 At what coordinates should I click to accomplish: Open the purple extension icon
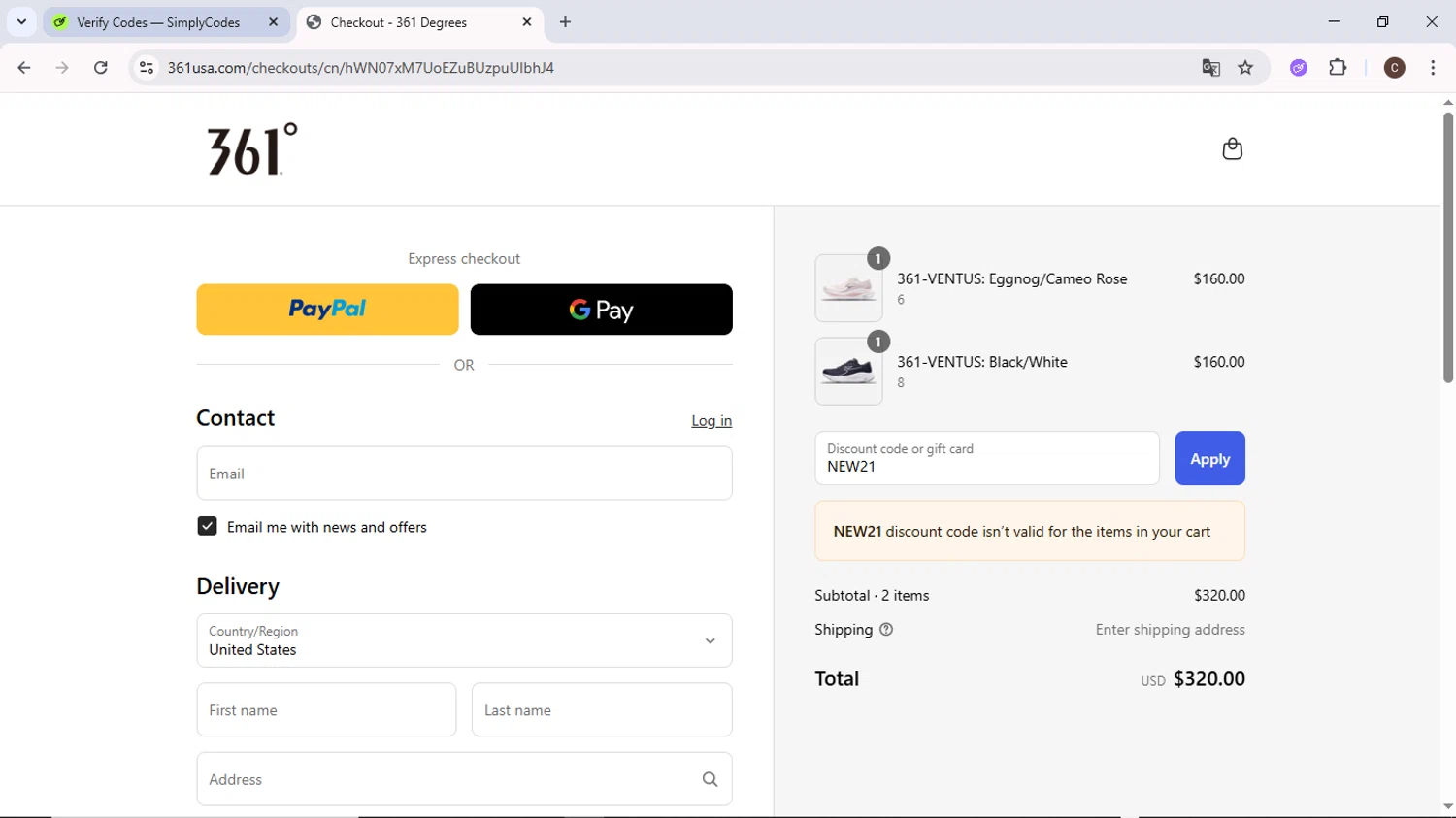click(1299, 68)
